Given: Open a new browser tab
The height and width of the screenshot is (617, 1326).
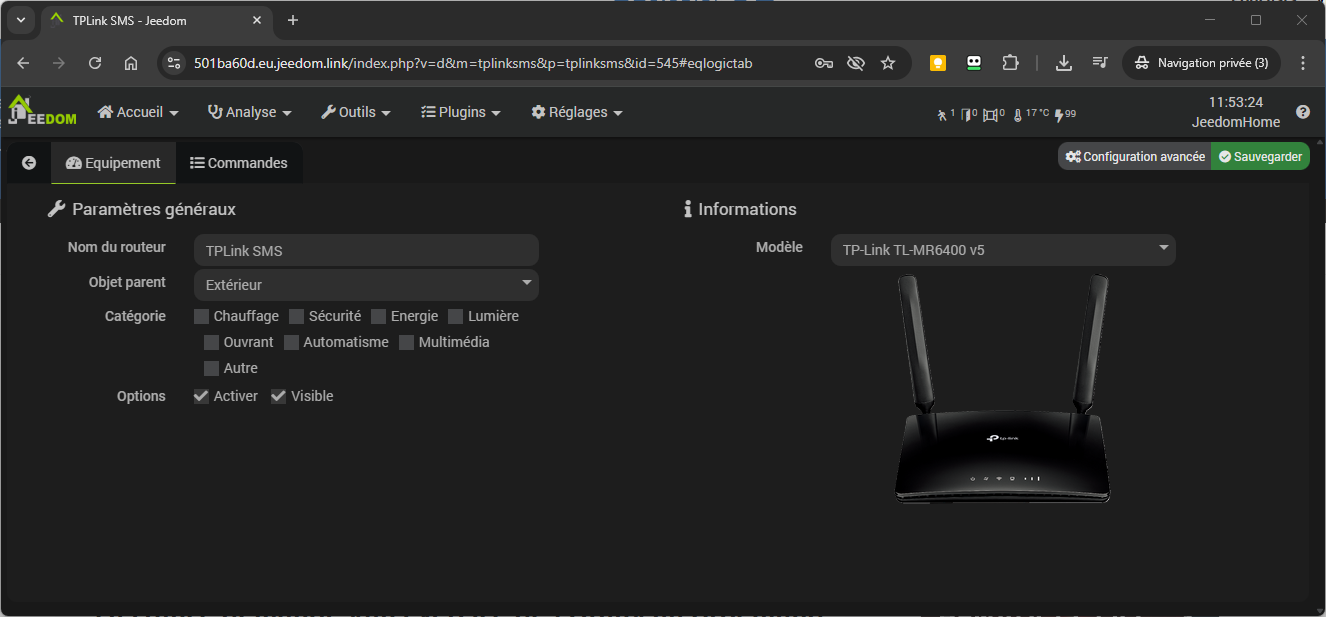Looking at the screenshot, I should [x=293, y=20].
